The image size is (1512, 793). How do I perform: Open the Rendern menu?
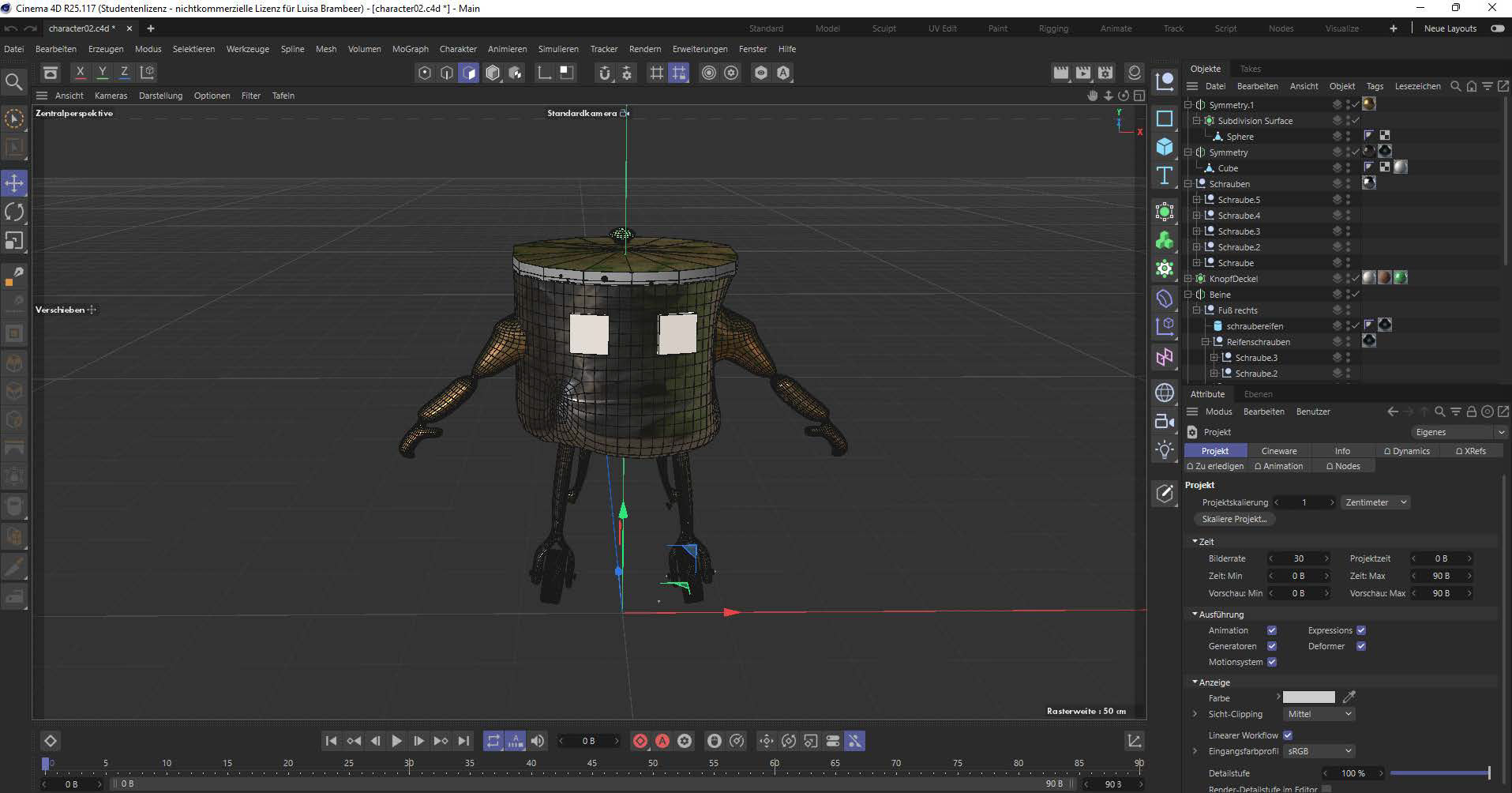645,49
